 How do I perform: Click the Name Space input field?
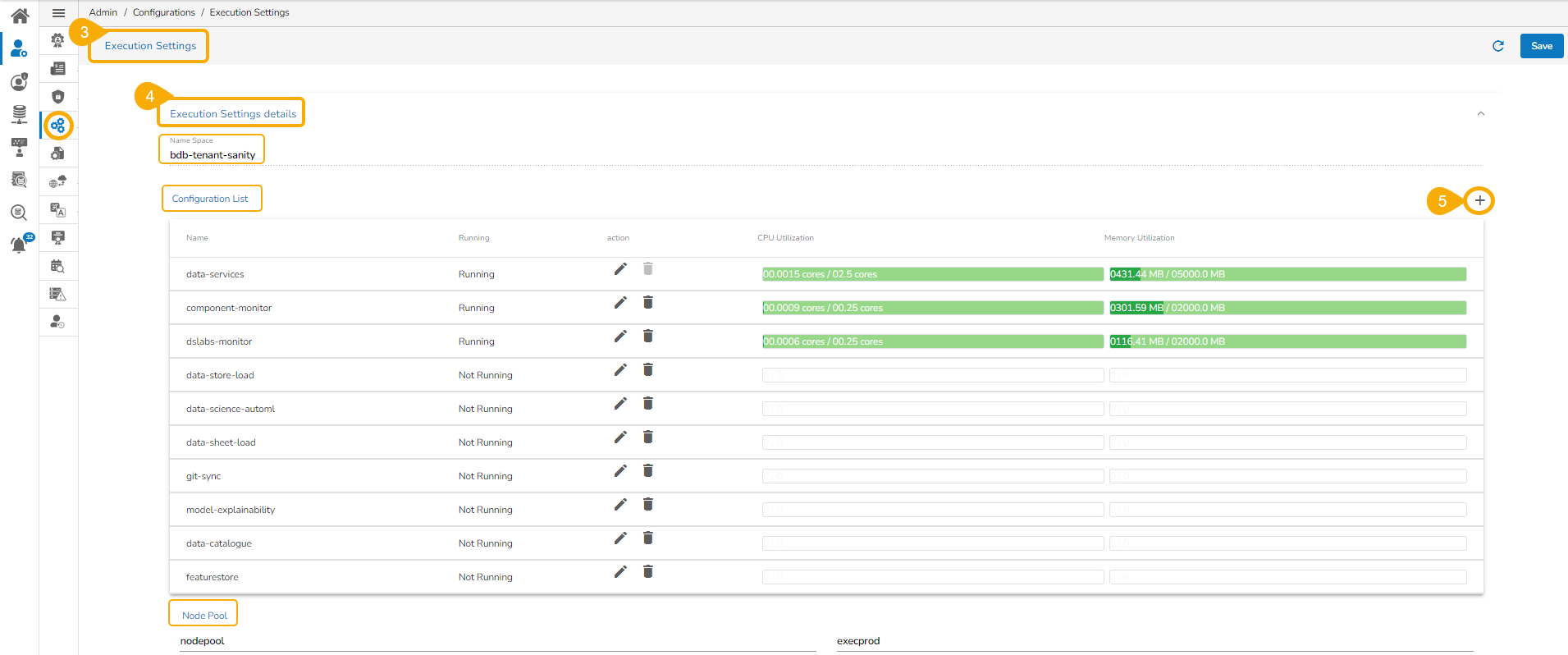pyautogui.click(x=213, y=154)
